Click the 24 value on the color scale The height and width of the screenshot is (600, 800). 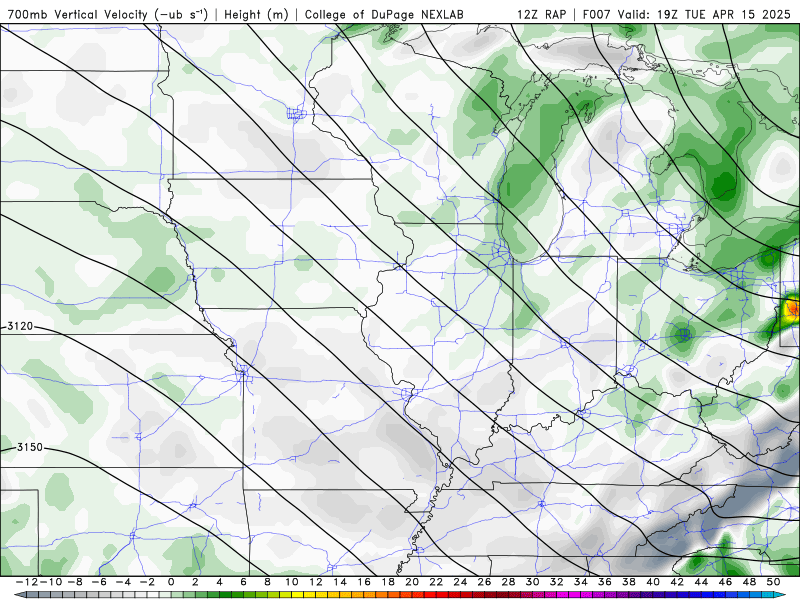point(460,582)
